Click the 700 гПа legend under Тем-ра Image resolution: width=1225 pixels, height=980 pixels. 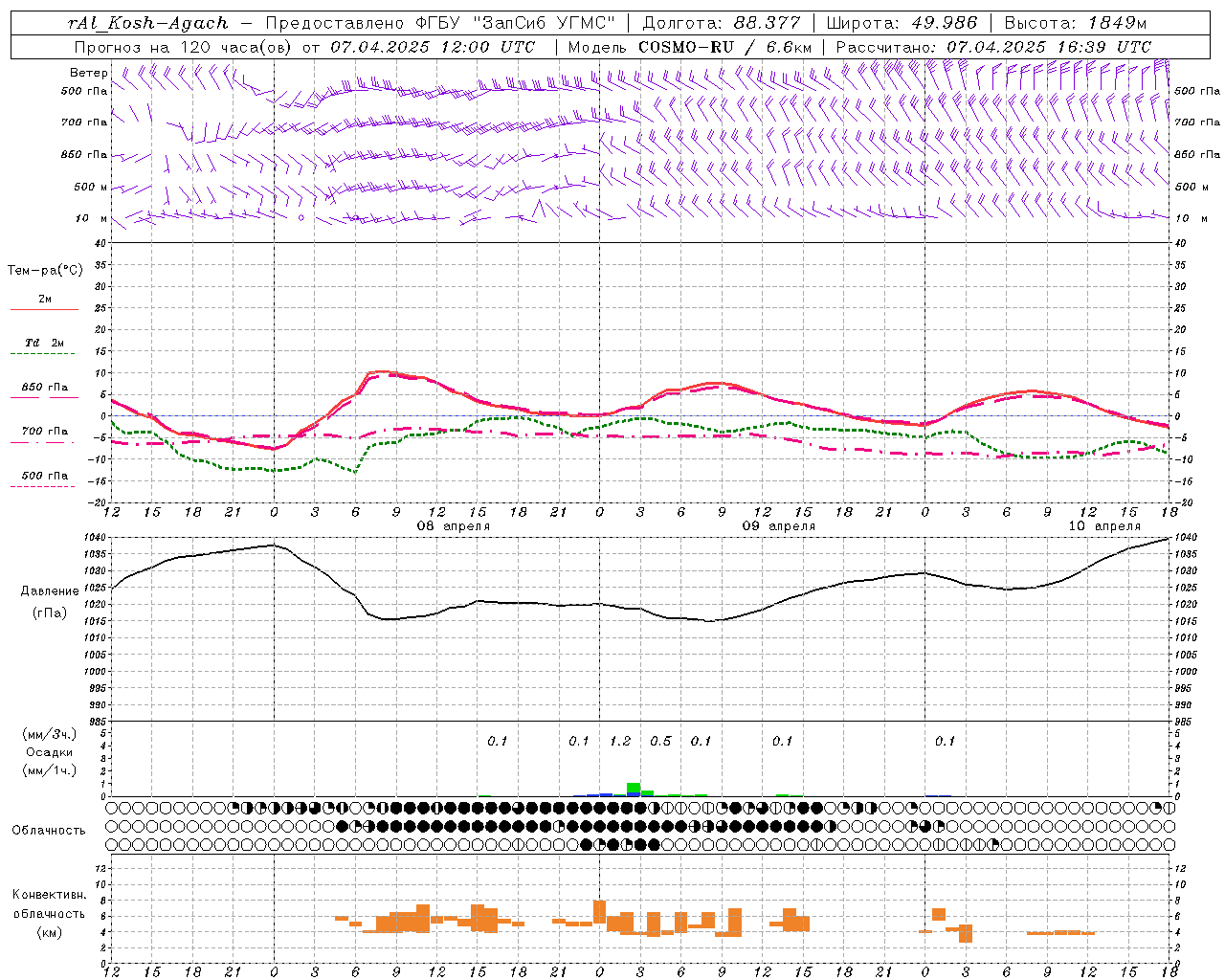pyautogui.click(x=44, y=431)
